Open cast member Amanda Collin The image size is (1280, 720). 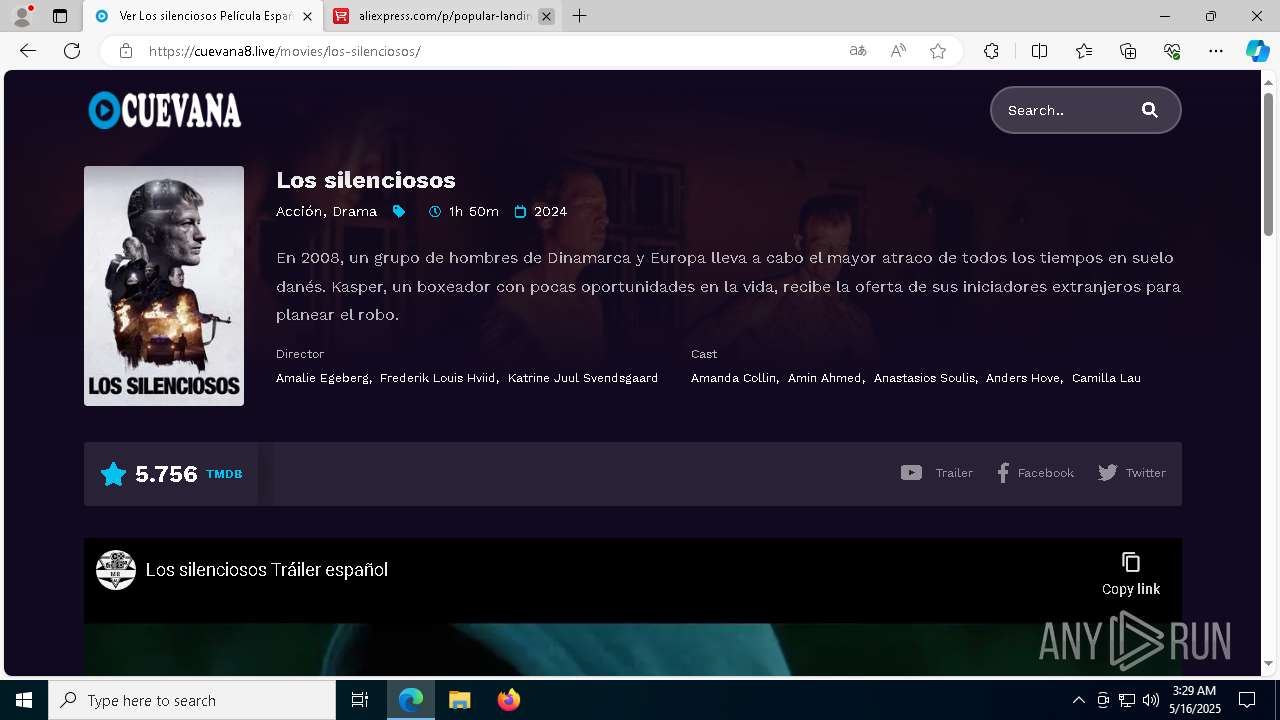(733, 378)
